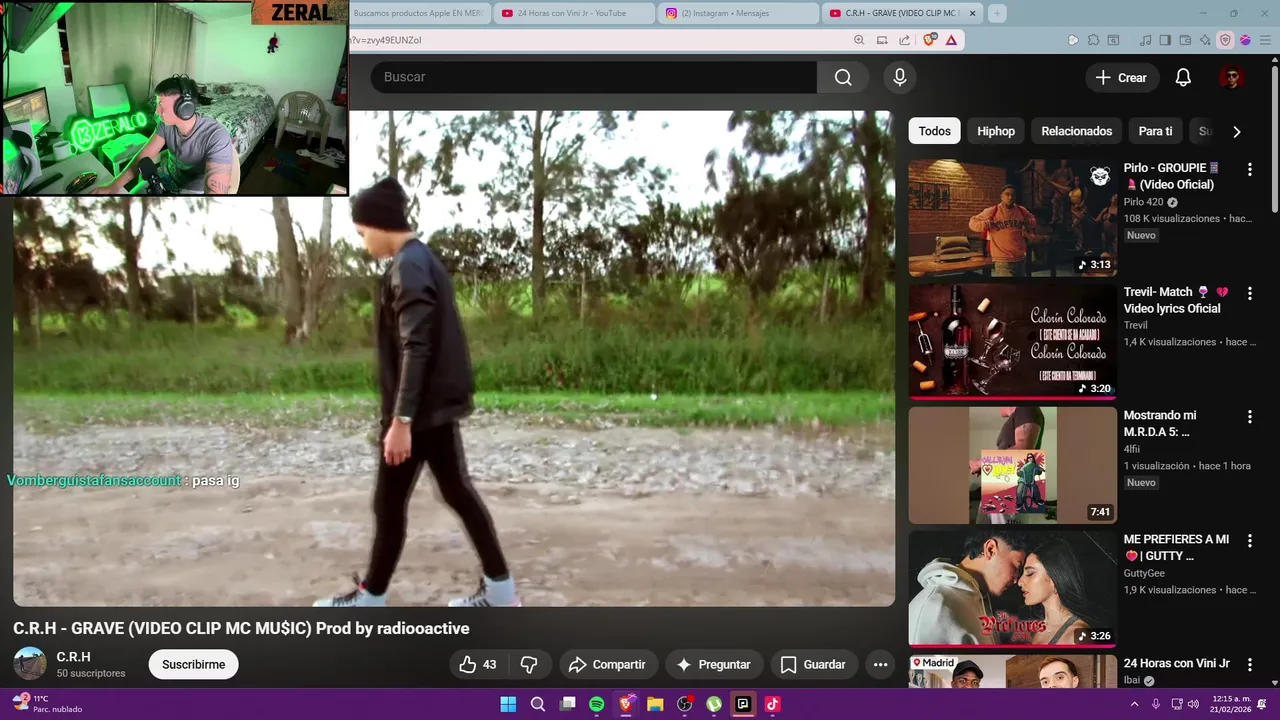Open Brave Rewards triangle icon
The height and width of the screenshot is (720, 1280).
pyautogui.click(x=951, y=40)
